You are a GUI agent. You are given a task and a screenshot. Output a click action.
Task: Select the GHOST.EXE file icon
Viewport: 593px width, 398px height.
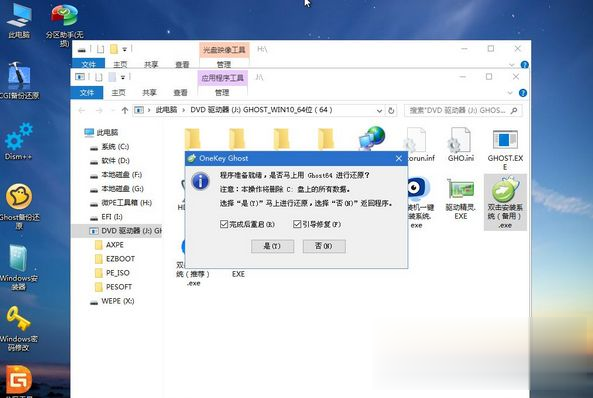click(x=505, y=150)
